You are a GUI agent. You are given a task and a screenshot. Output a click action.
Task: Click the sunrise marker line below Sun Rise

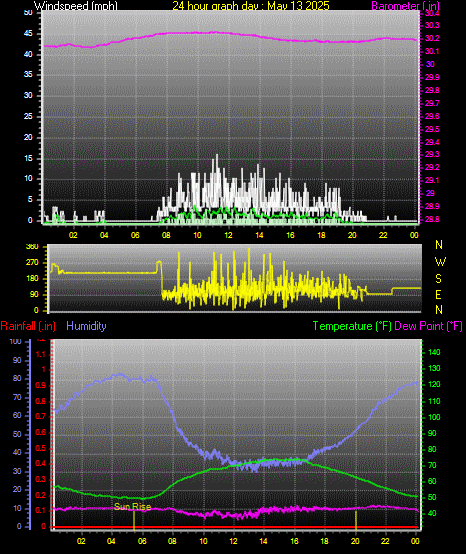click(x=134, y=520)
